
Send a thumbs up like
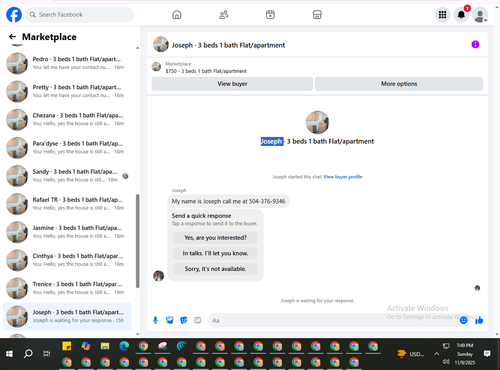coord(479,320)
